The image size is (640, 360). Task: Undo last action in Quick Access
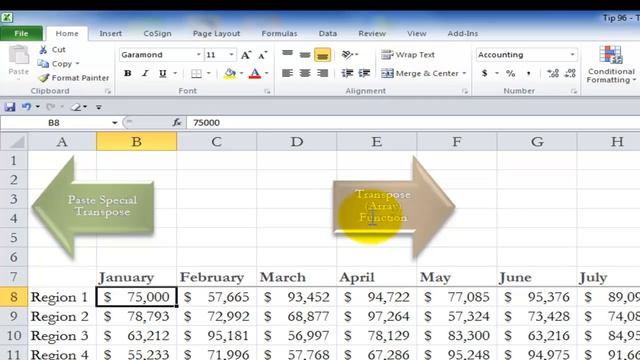pyautogui.click(x=27, y=107)
